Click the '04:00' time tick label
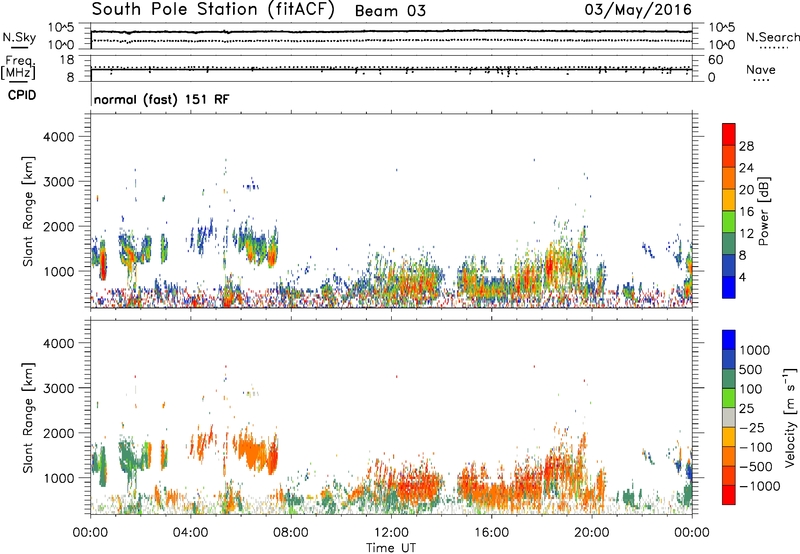Screen dimensions: 800x554 190,533
